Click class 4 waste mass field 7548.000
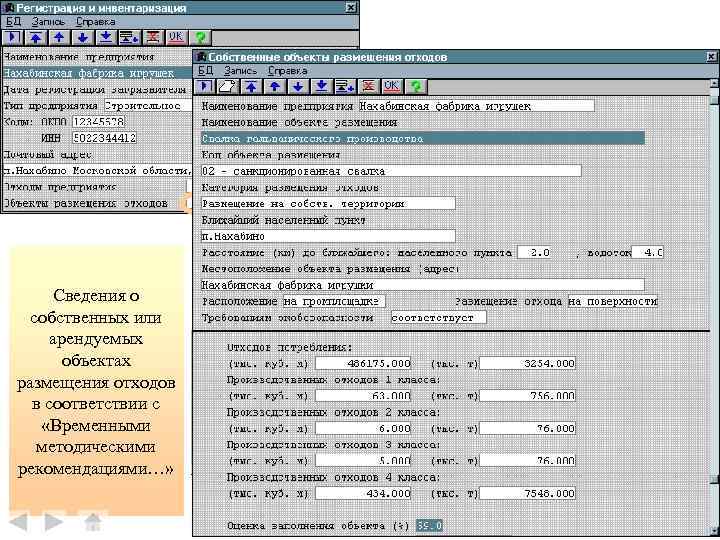 tap(527, 494)
